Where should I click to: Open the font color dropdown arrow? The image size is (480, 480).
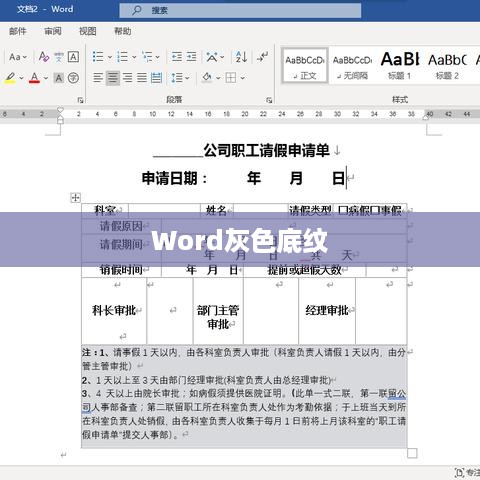[46, 78]
